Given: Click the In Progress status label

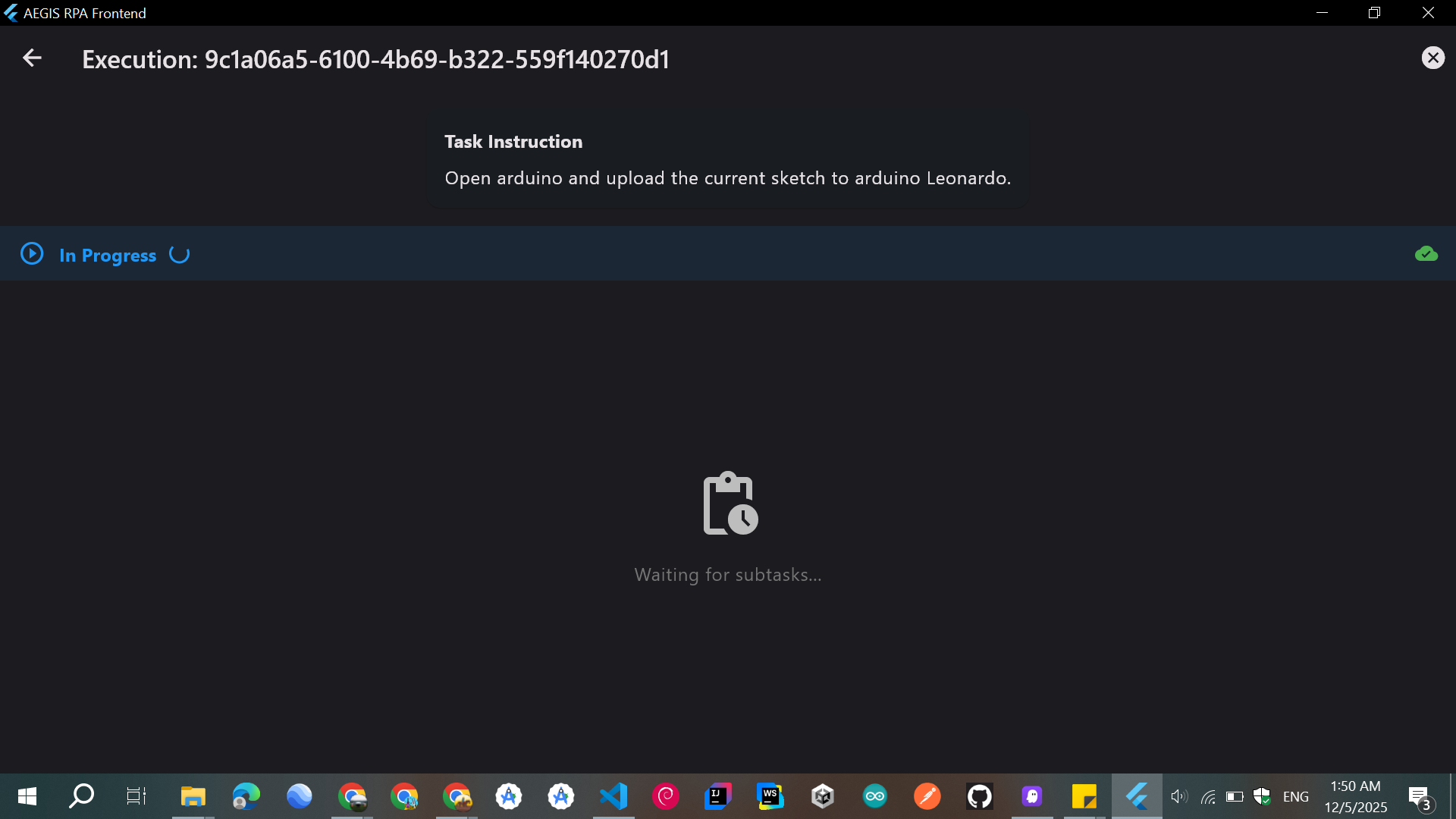Looking at the screenshot, I should click(x=108, y=256).
